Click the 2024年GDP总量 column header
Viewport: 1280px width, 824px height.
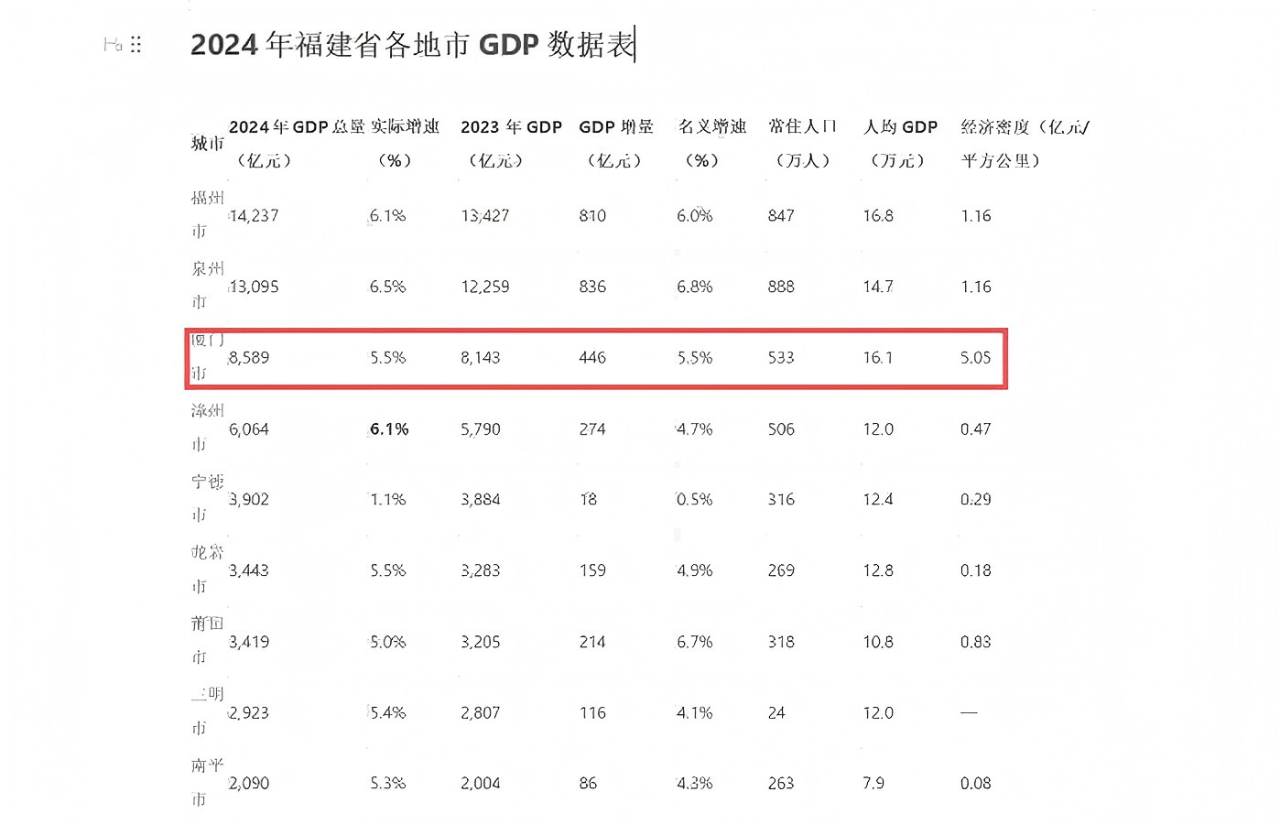pos(296,143)
